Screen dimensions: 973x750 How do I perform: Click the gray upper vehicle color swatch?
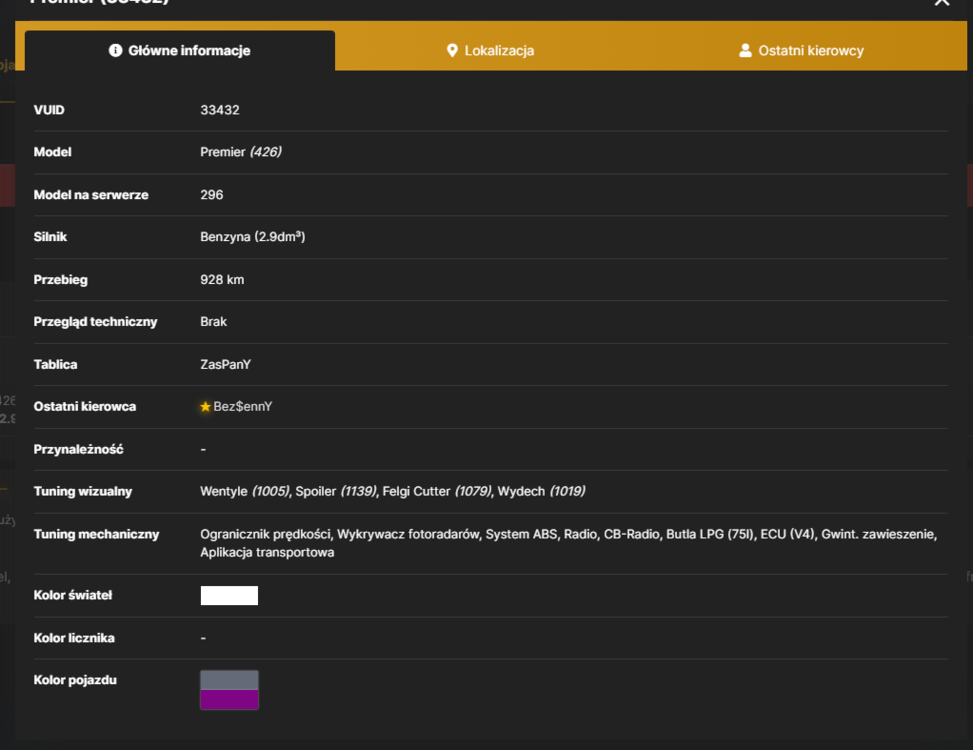tap(229, 680)
